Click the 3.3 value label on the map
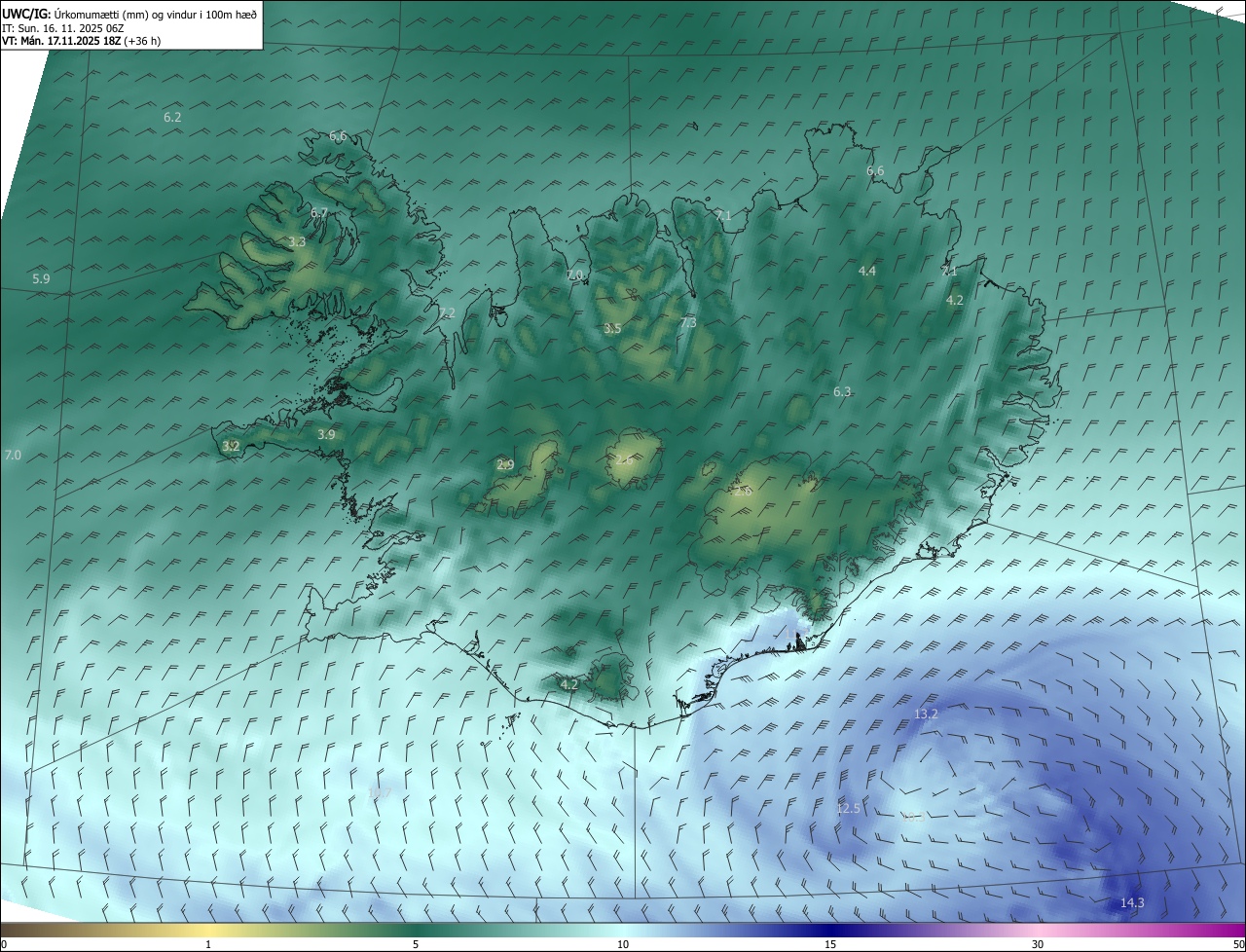 pos(297,242)
